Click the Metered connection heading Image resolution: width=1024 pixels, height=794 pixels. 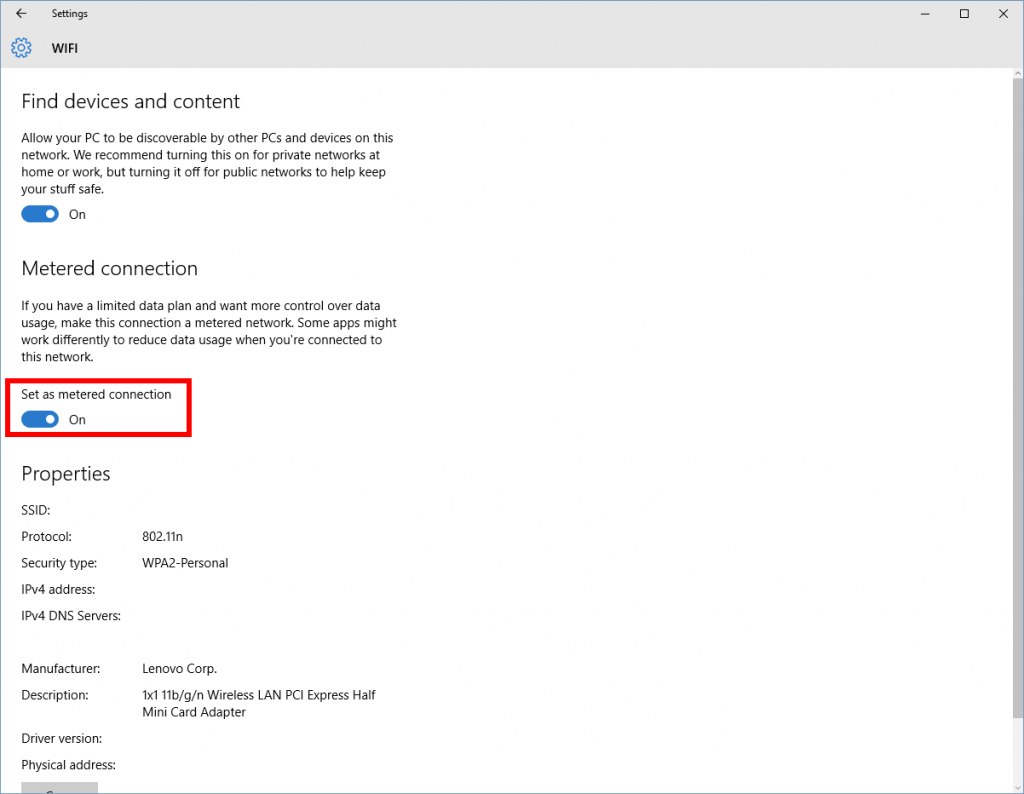click(110, 269)
